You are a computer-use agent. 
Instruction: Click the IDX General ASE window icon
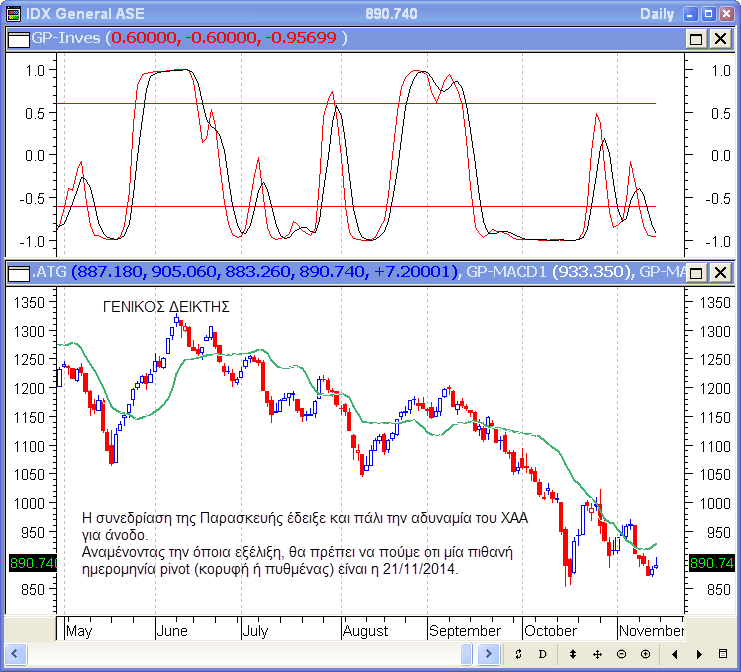pyautogui.click(x=10, y=13)
